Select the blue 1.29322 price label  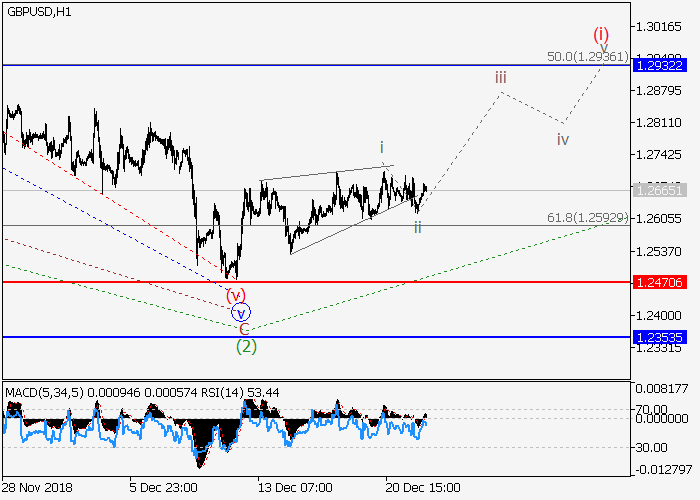coord(659,66)
